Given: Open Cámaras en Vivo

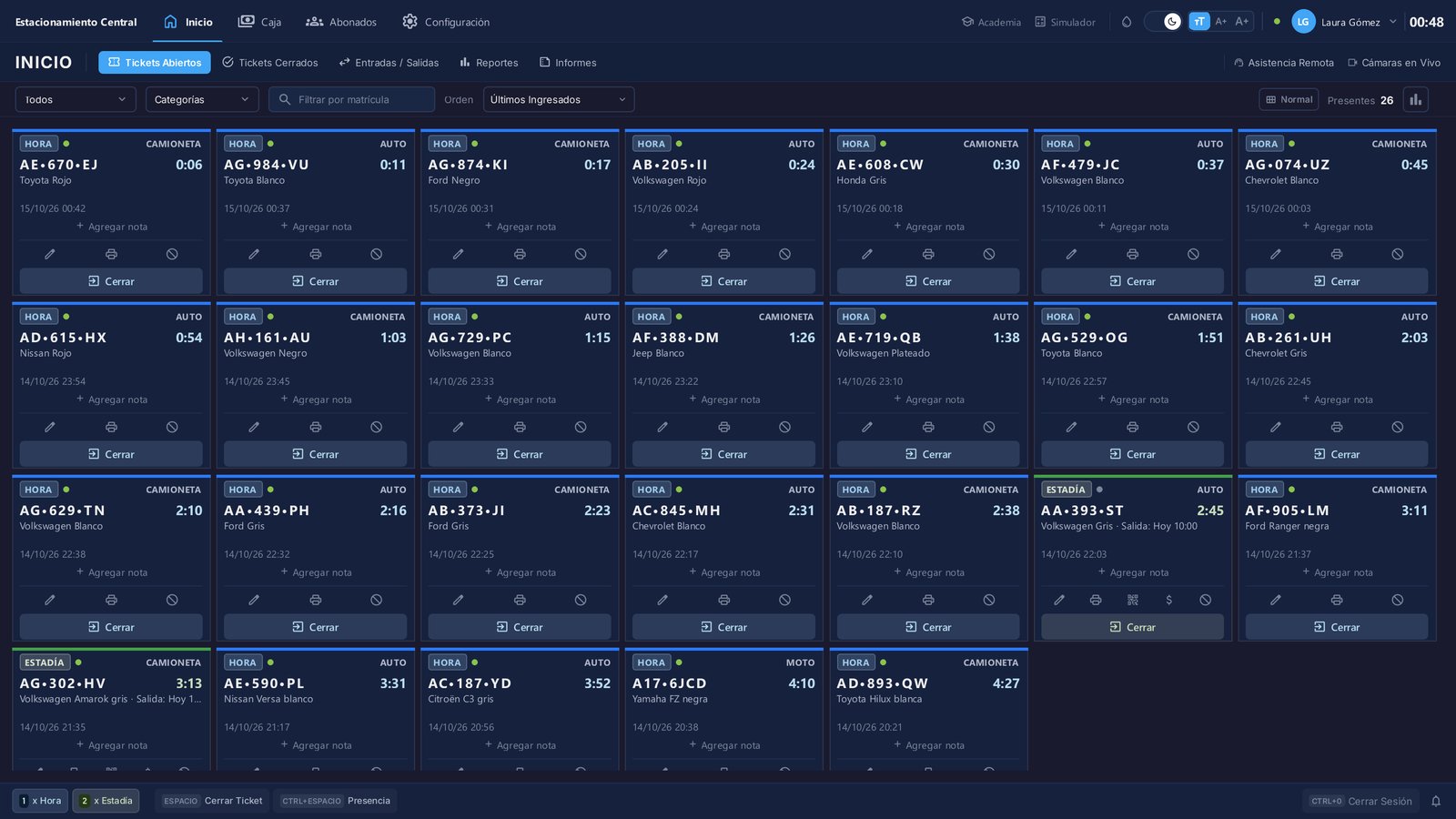Looking at the screenshot, I should [x=1394, y=63].
